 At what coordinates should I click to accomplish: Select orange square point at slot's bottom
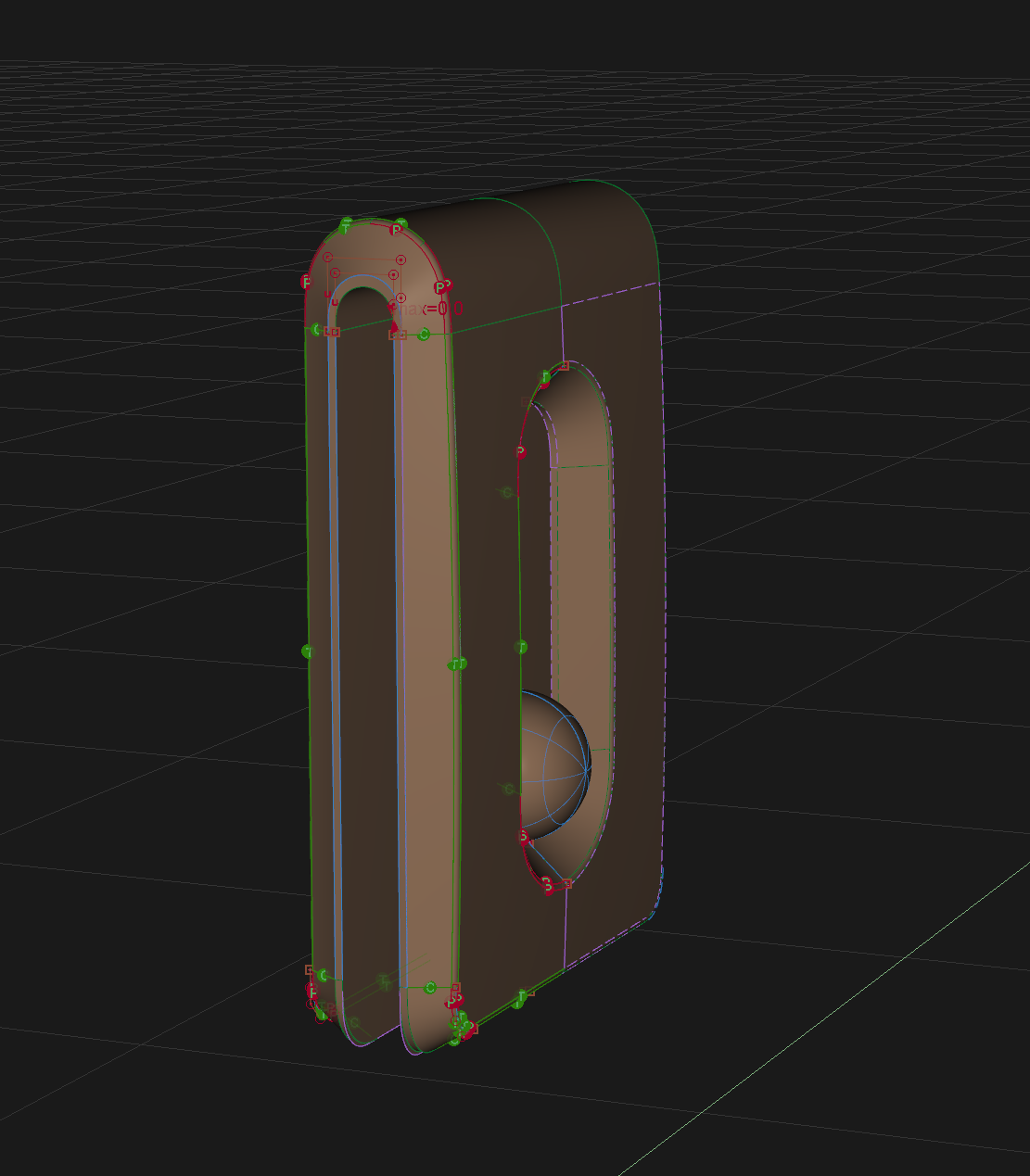pyautogui.click(x=567, y=884)
